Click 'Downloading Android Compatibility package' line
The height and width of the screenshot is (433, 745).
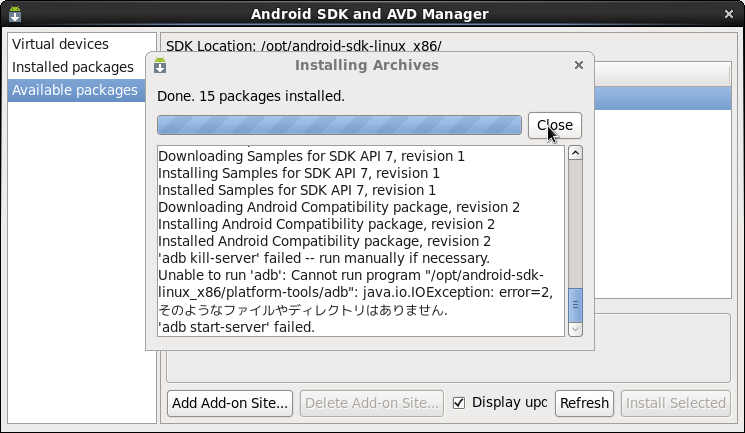point(339,207)
